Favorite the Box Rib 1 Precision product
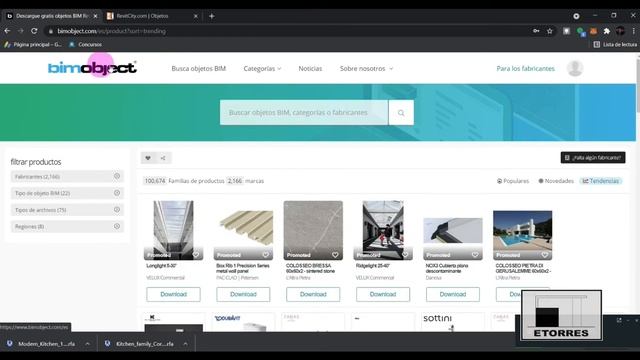The height and width of the screenshot is (360, 640). coord(265,255)
